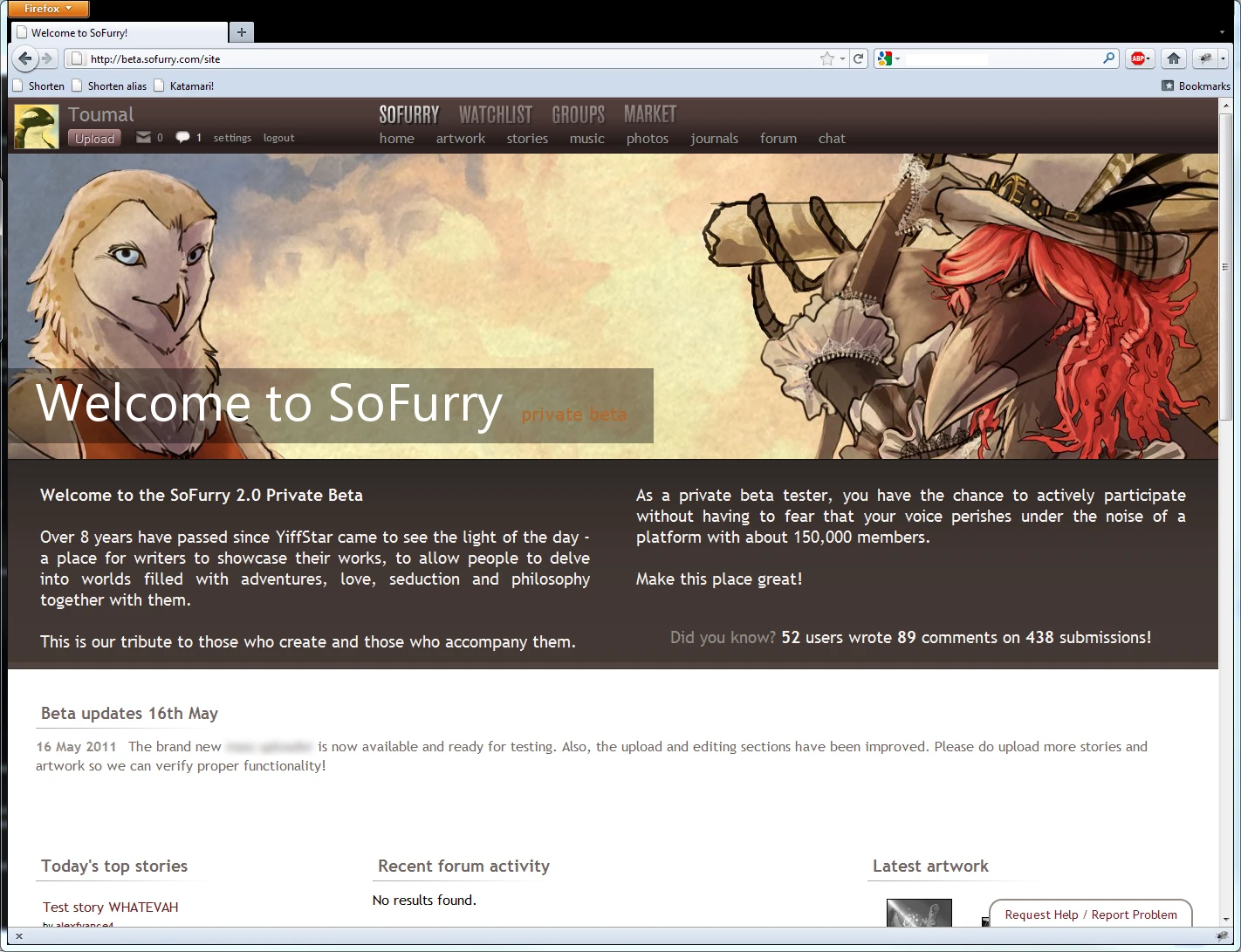The image size is (1241, 952).
Task: Open the URL history dropdown arrow
Action: [842, 58]
